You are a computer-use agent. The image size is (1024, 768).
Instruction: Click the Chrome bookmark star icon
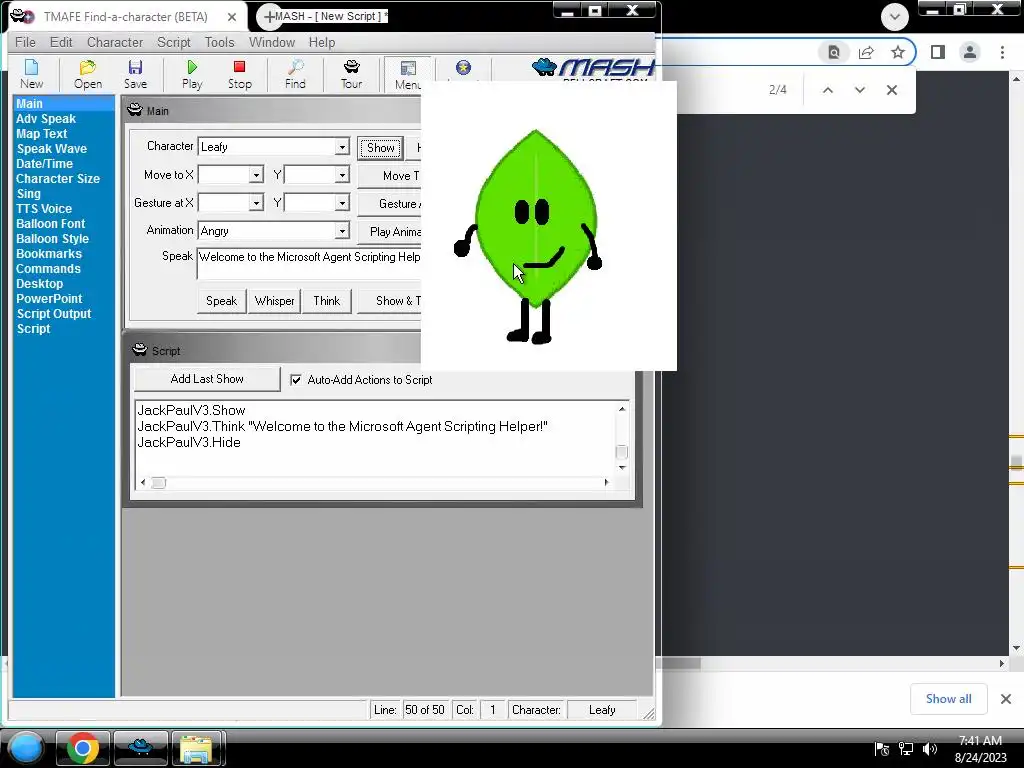898,52
